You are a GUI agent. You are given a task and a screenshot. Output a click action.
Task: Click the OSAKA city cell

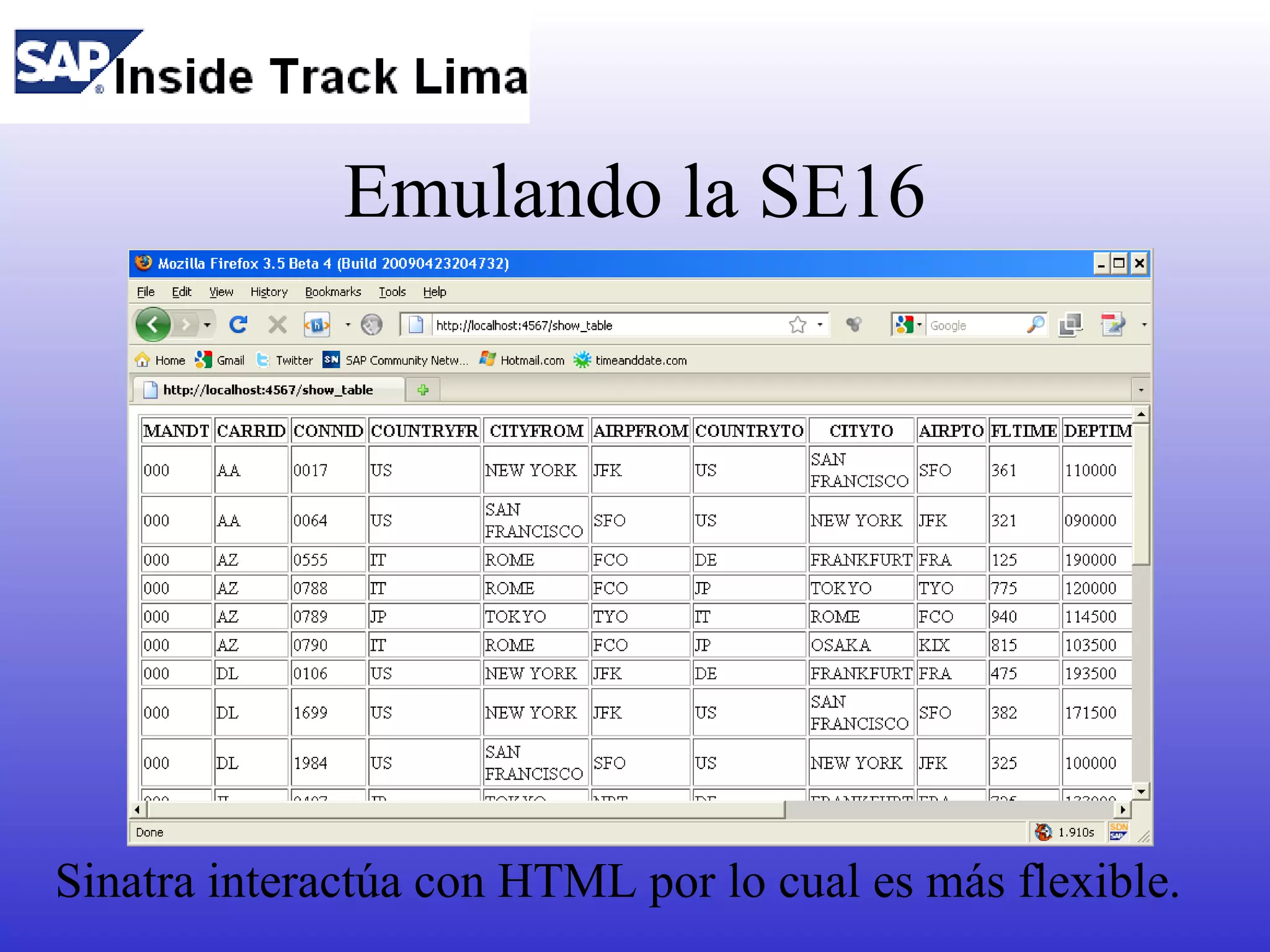pyautogui.click(x=861, y=645)
